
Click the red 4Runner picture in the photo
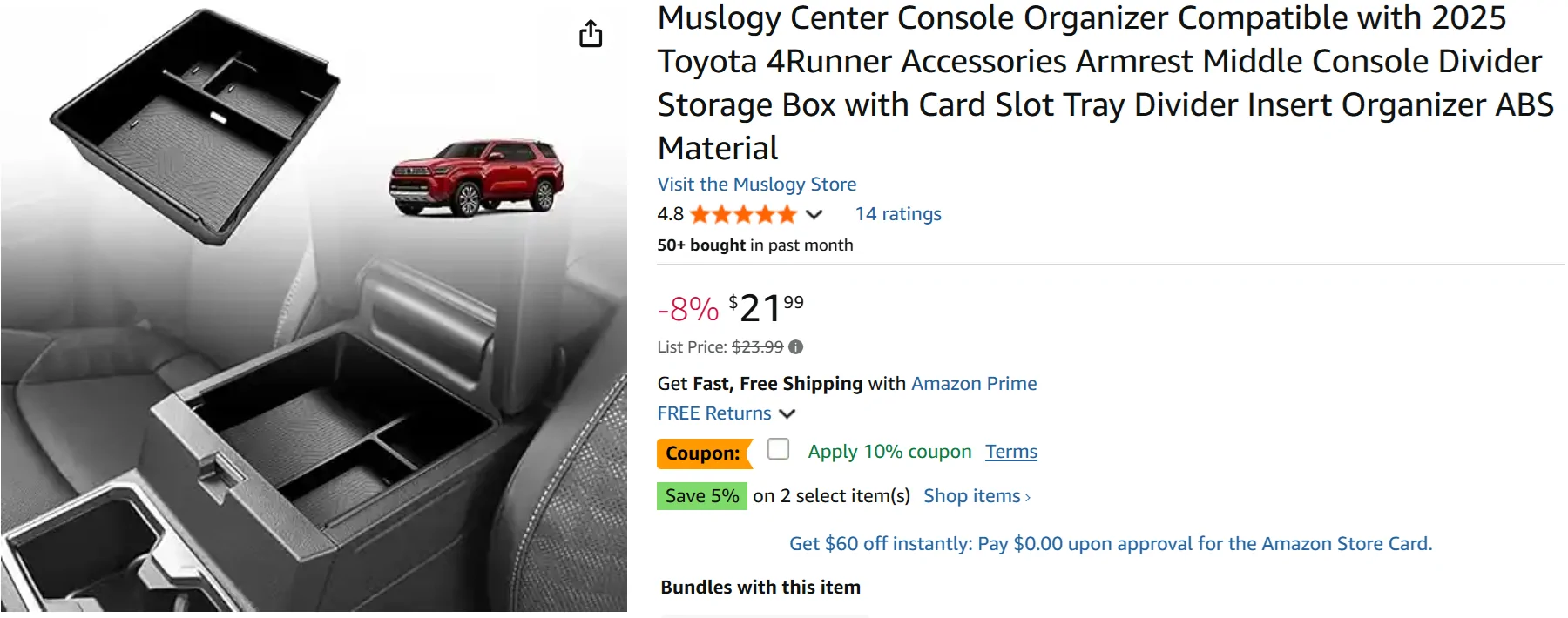(x=476, y=177)
